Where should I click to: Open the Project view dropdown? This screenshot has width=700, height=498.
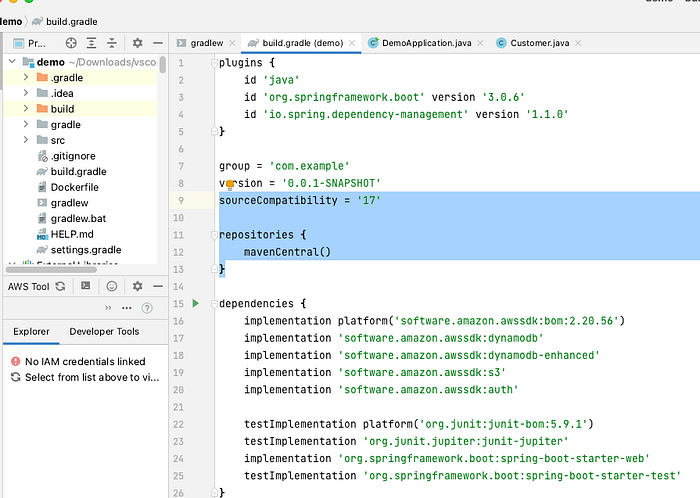30,43
